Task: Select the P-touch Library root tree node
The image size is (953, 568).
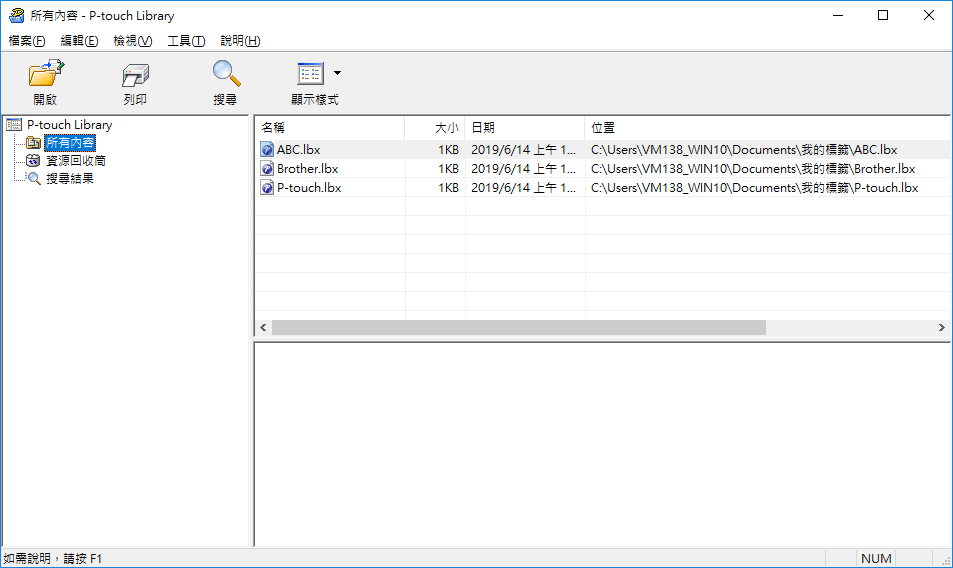Action: 69,125
